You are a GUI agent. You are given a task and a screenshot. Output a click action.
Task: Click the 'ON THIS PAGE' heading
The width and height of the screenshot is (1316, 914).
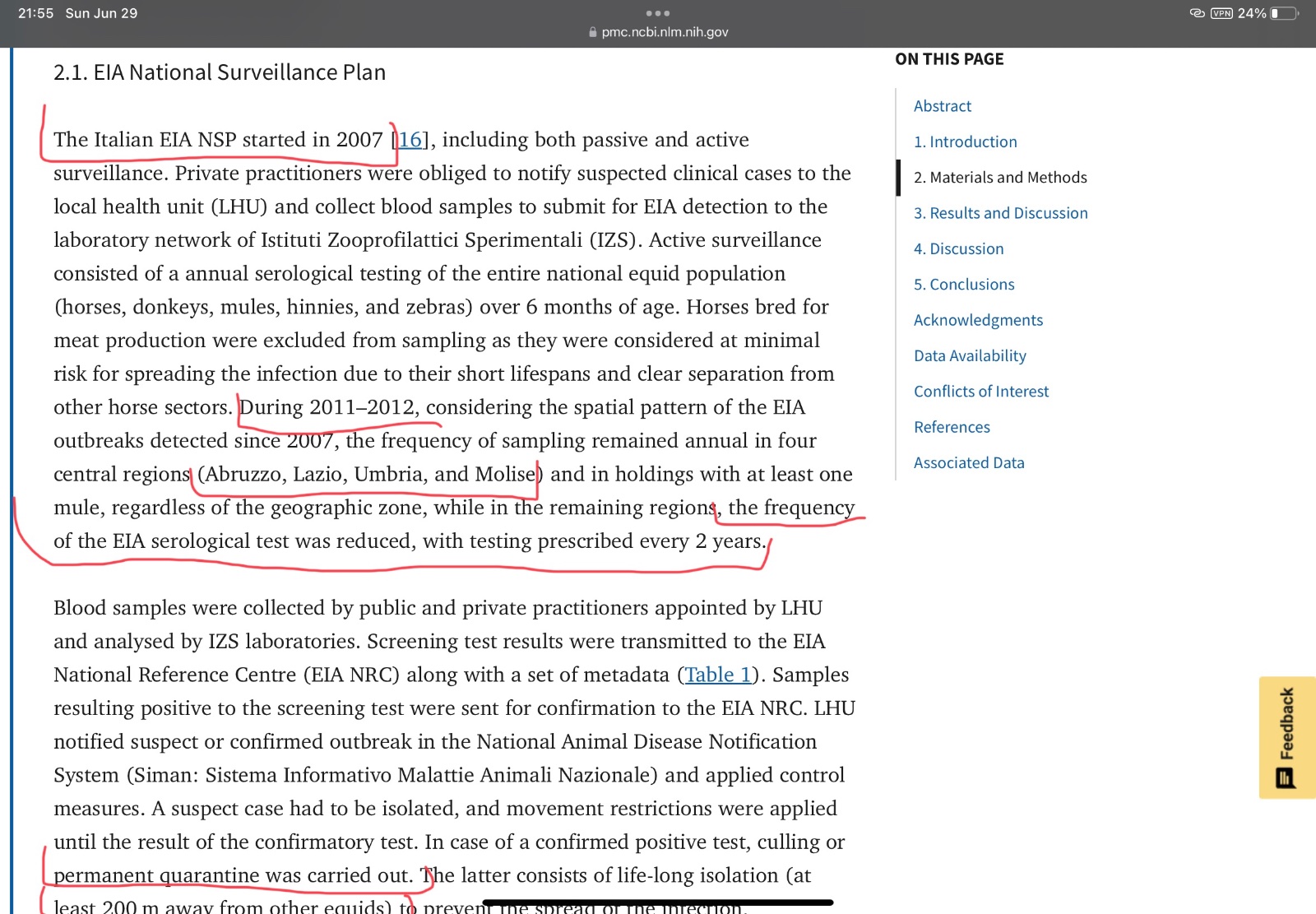pyautogui.click(x=949, y=59)
